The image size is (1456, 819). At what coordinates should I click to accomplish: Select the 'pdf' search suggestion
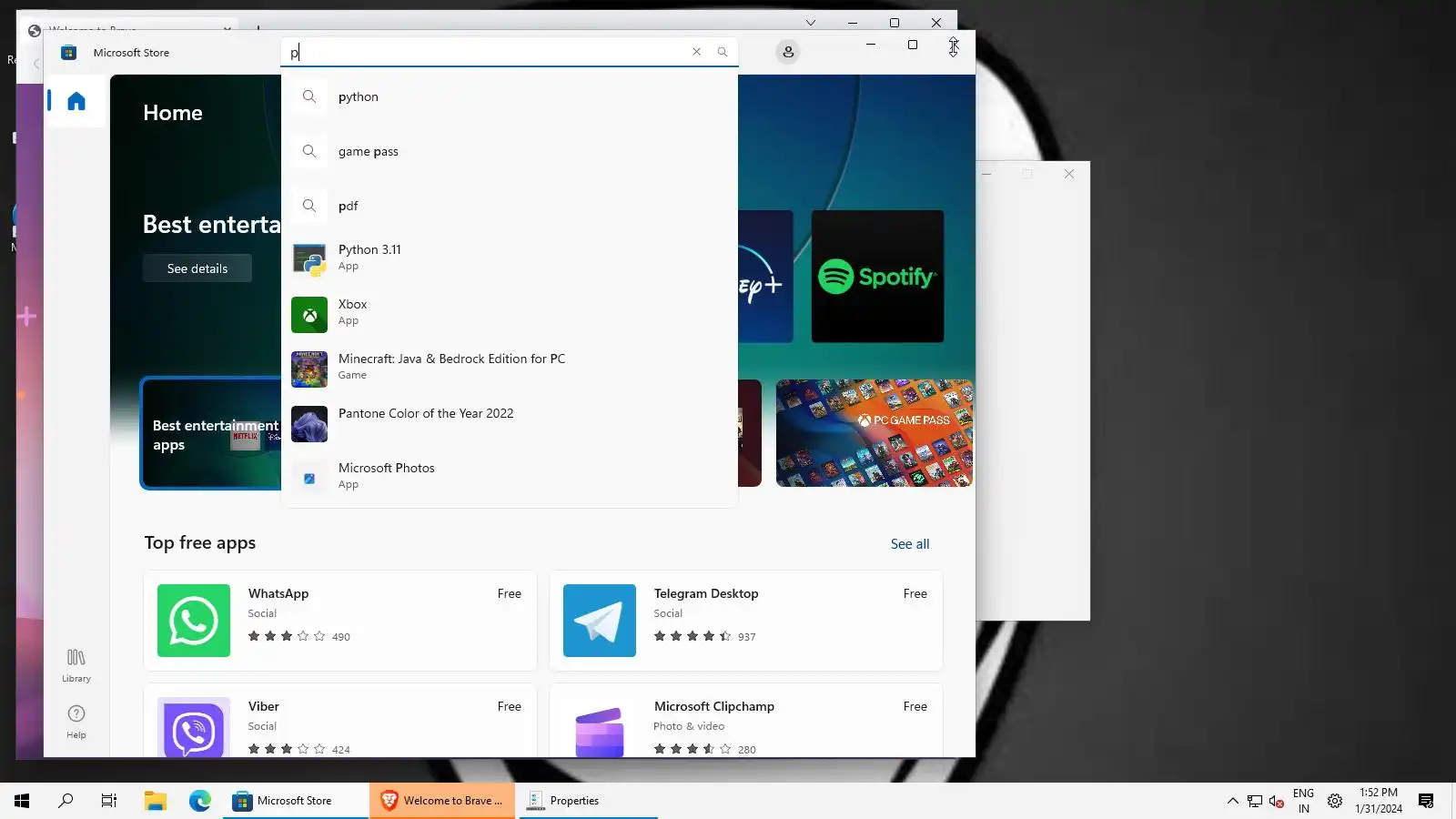click(x=510, y=206)
